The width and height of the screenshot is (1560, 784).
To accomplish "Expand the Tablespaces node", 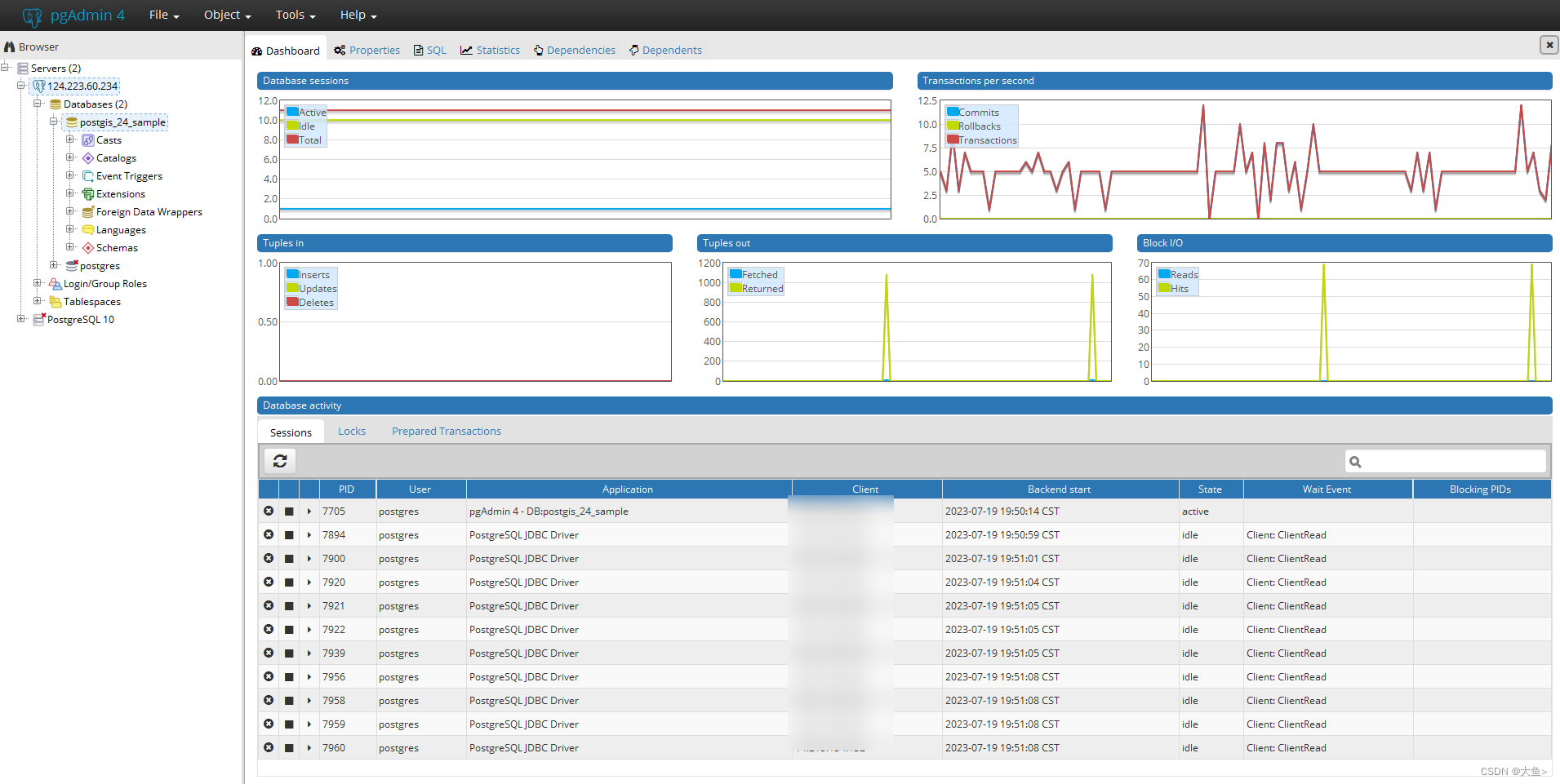I will pyautogui.click(x=38, y=301).
